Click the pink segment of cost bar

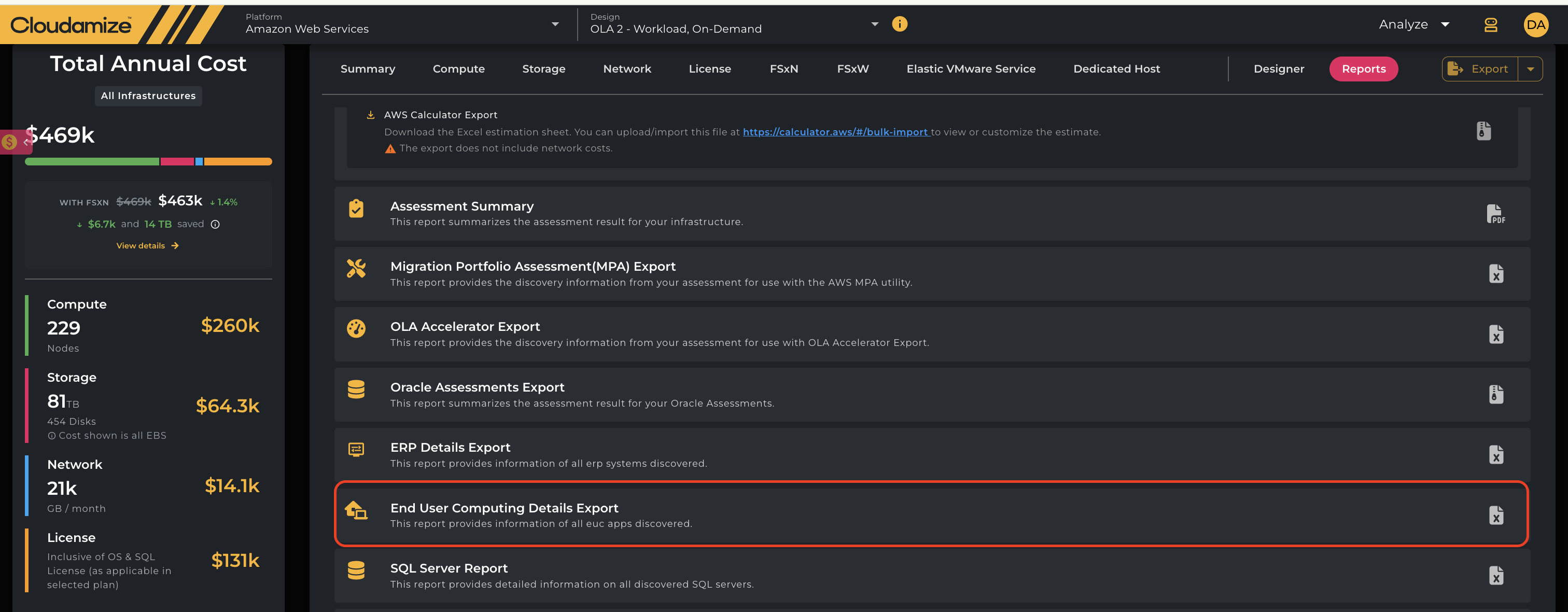click(177, 161)
